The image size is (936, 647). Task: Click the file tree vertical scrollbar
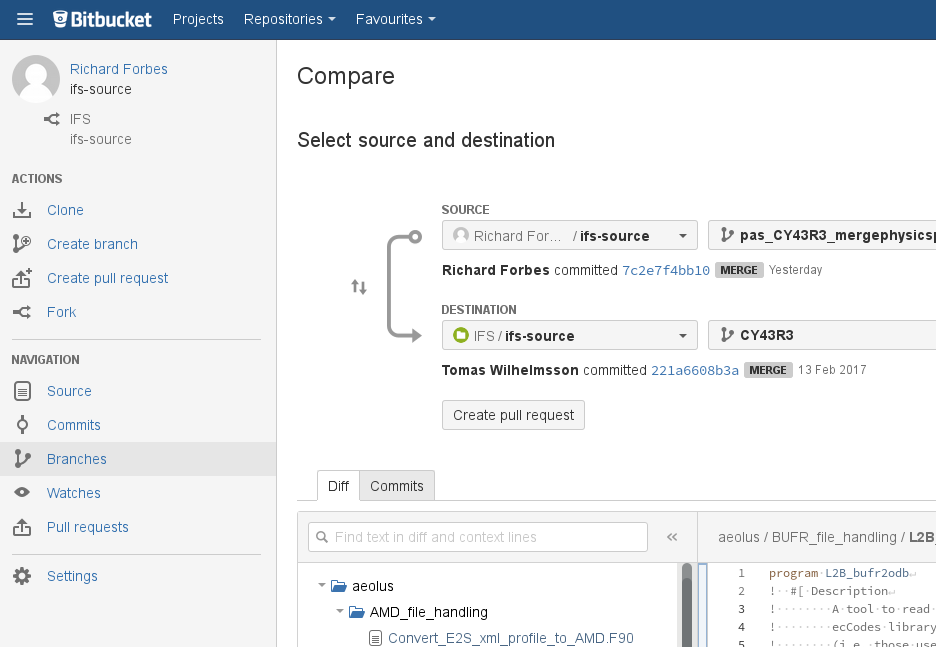click(687, 606)
